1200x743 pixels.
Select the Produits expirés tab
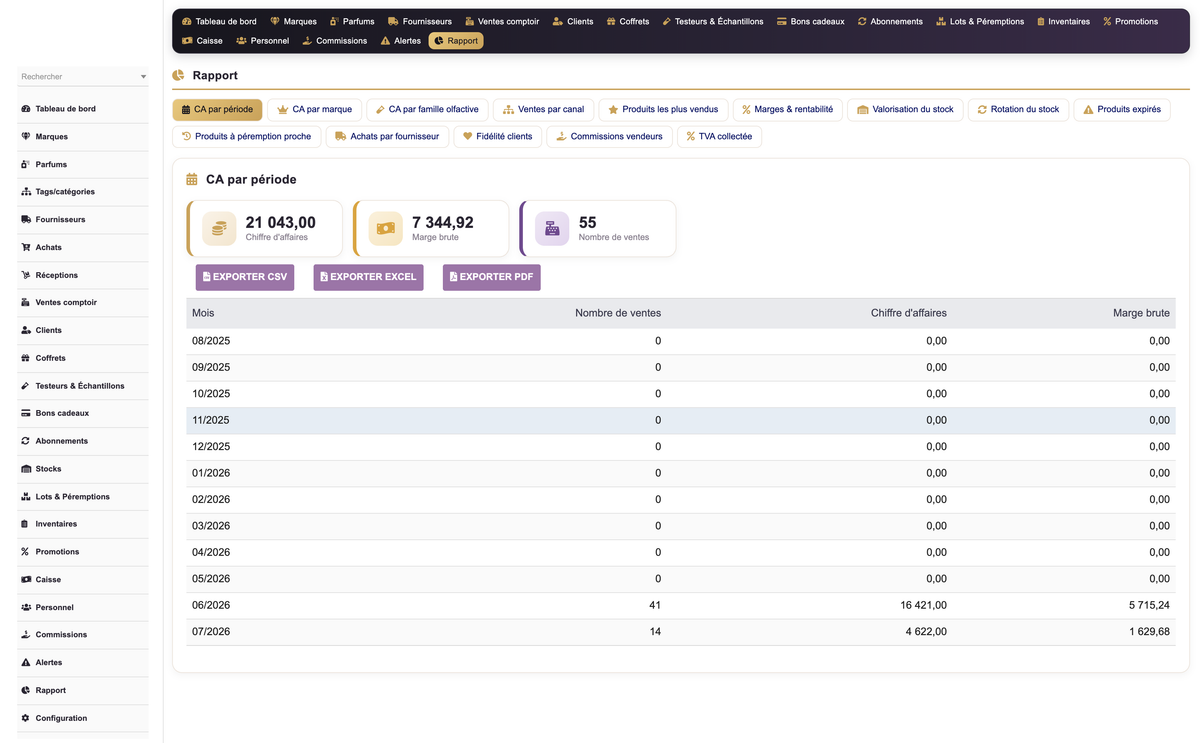point(1122,110)
